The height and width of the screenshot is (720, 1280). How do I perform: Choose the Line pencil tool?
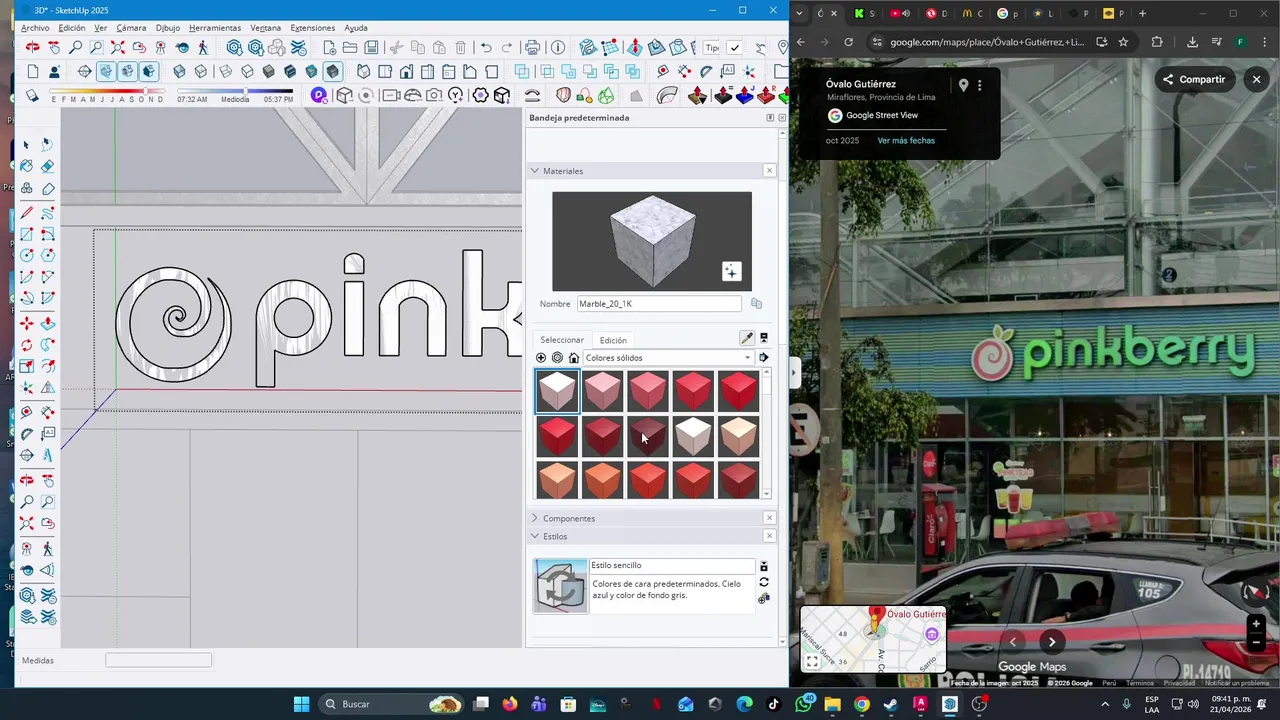[x=26, y=213]
